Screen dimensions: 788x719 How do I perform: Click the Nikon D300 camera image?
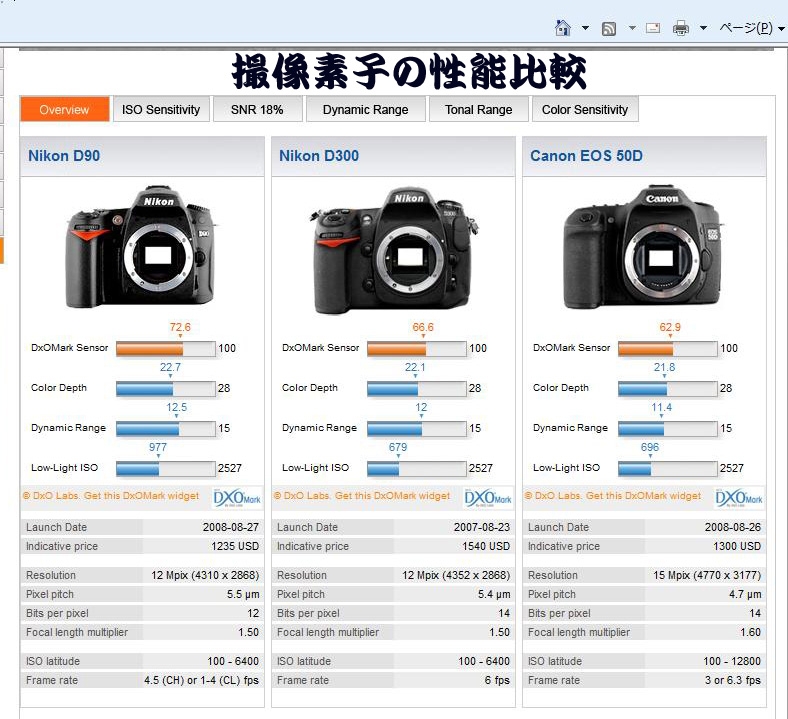393,250
